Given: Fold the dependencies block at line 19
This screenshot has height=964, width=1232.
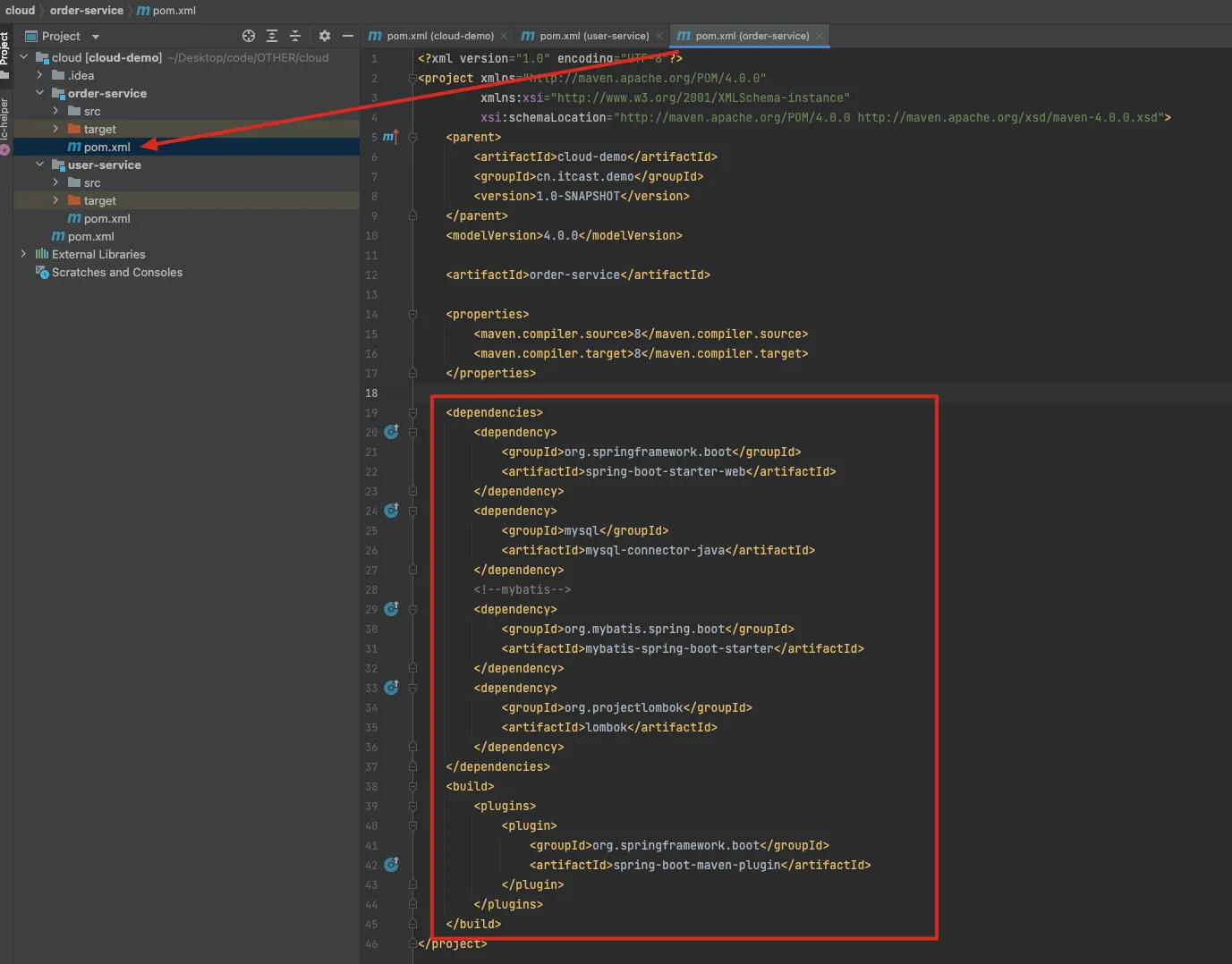Looking at the screenshot, I should (412, 413).
